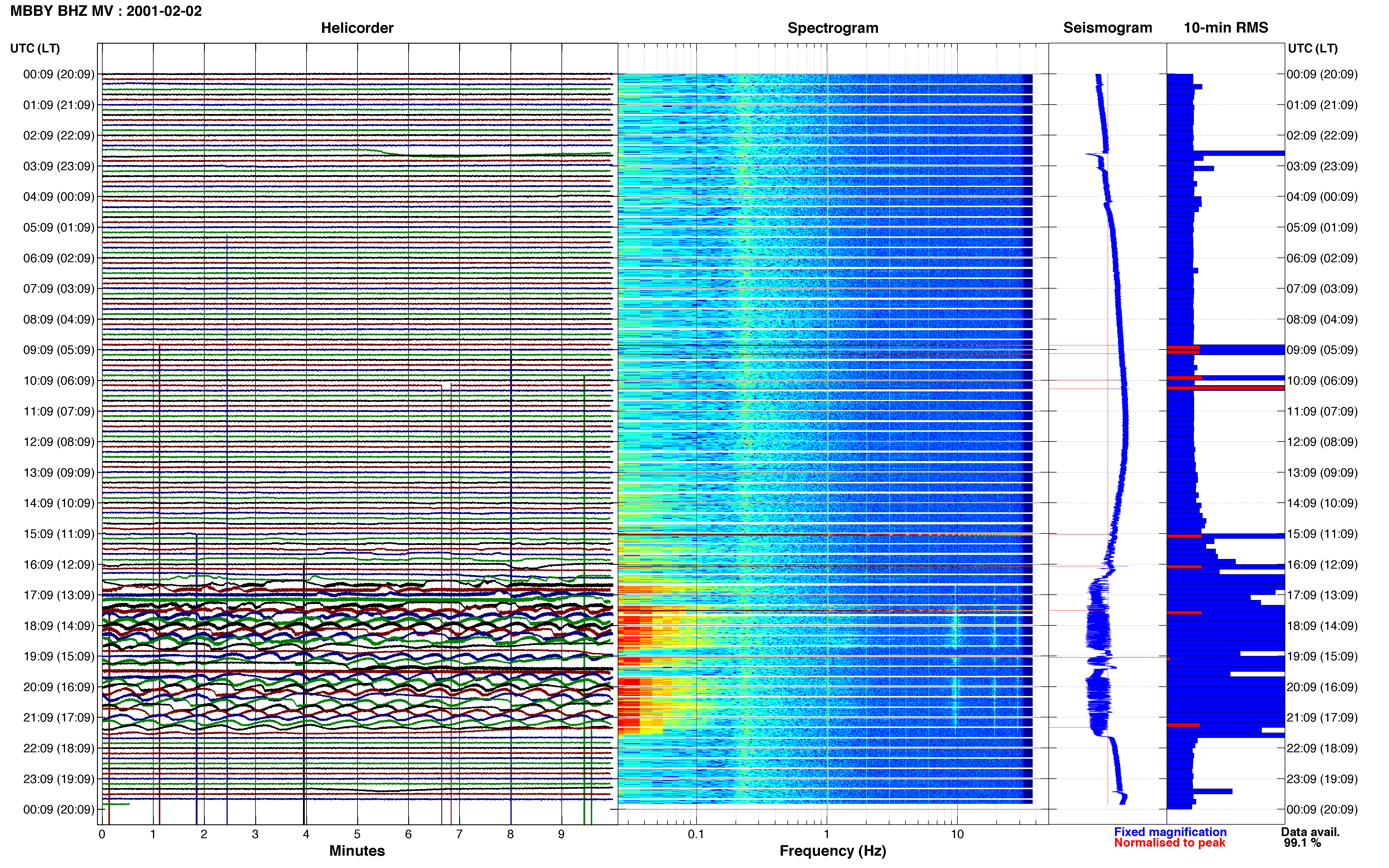Click the '99.1 %' data availability value

pyautogui.click(x=1303, y=843)
